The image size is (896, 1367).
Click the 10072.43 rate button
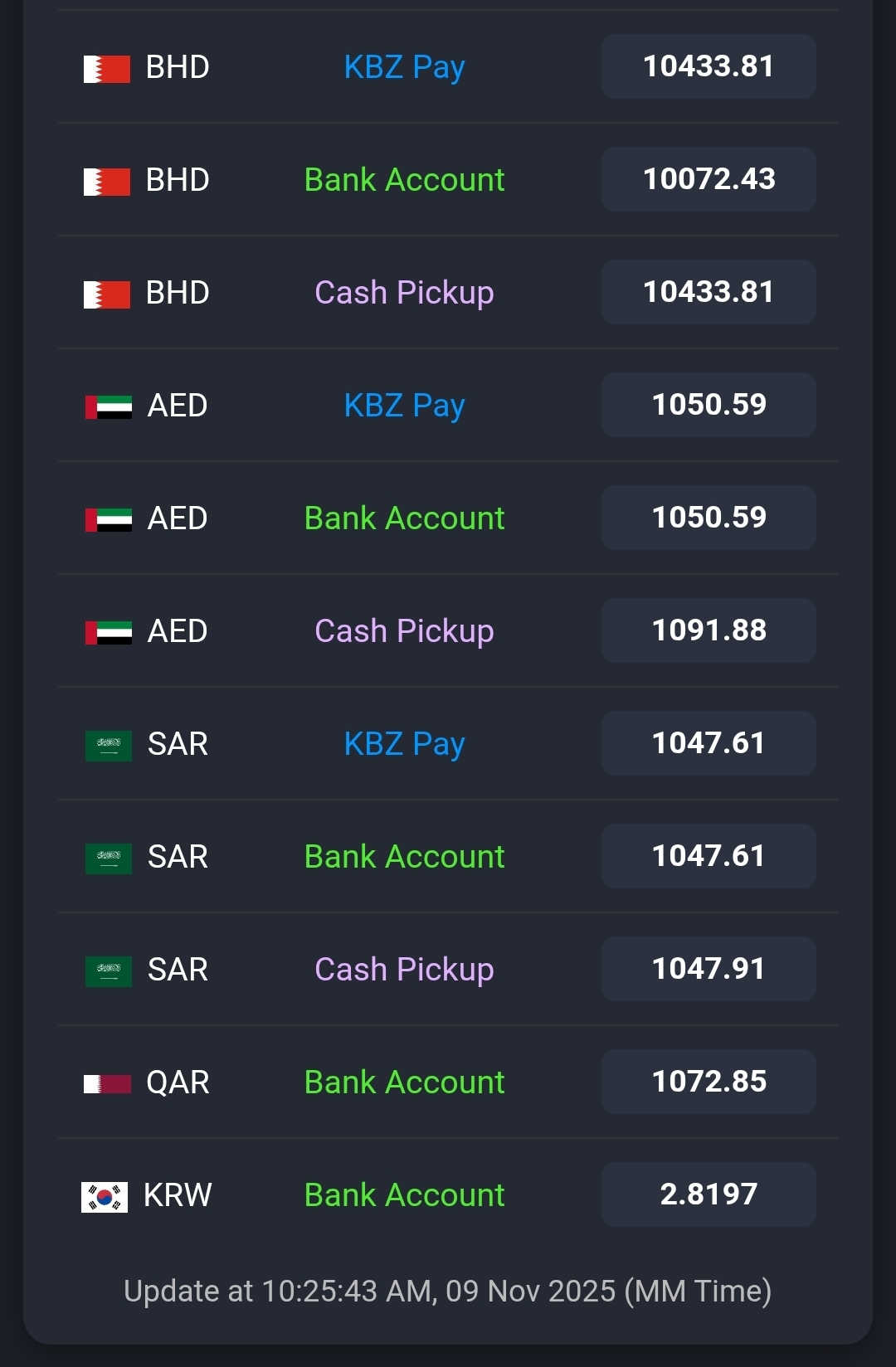[x=709, y=179]
